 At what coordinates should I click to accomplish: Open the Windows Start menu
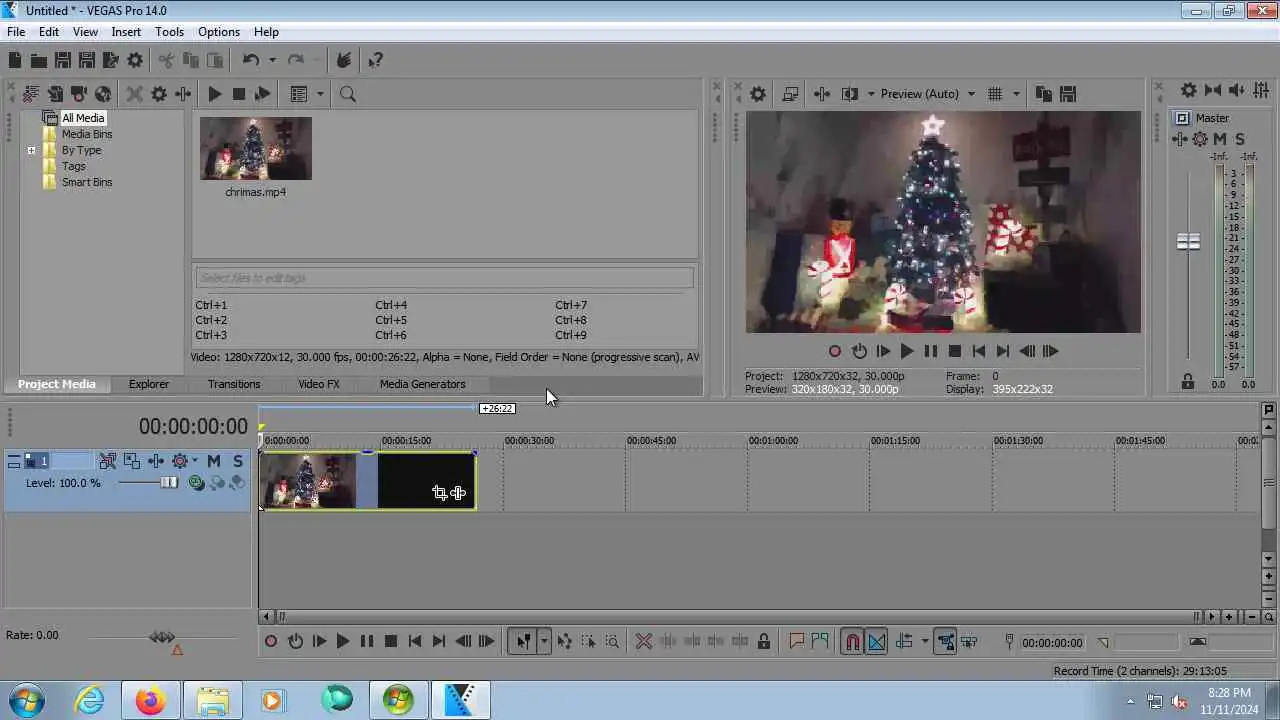(x=26, y=700)
